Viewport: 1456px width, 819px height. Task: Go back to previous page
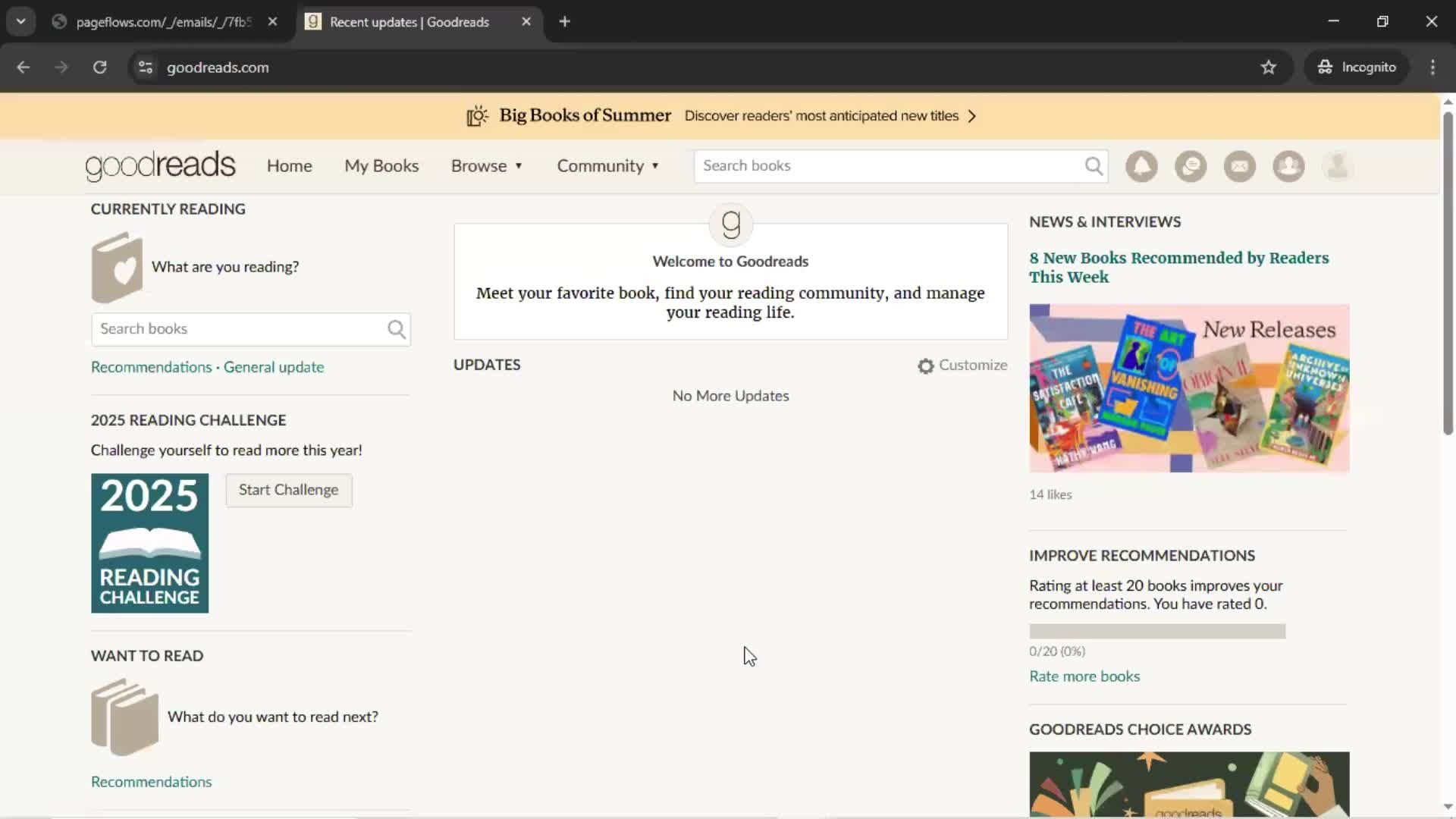pos(24,67)
